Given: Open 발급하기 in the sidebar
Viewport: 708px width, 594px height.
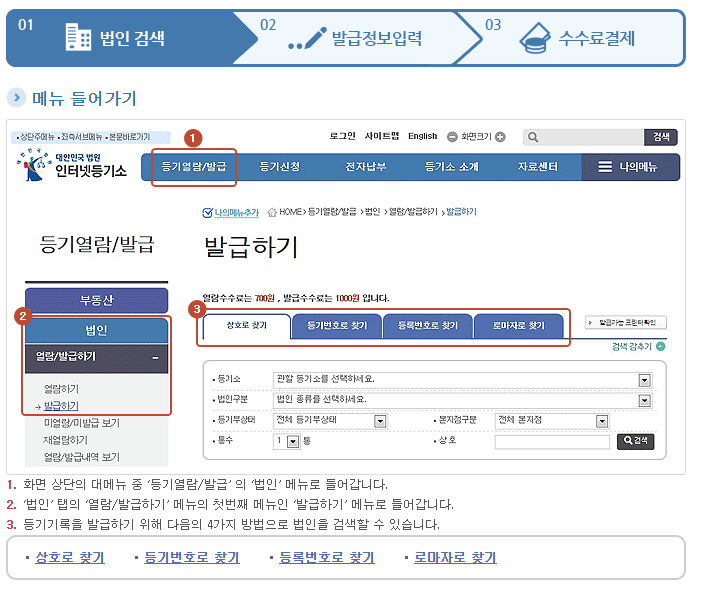Looking at the screenshot, I should point(61,406).
